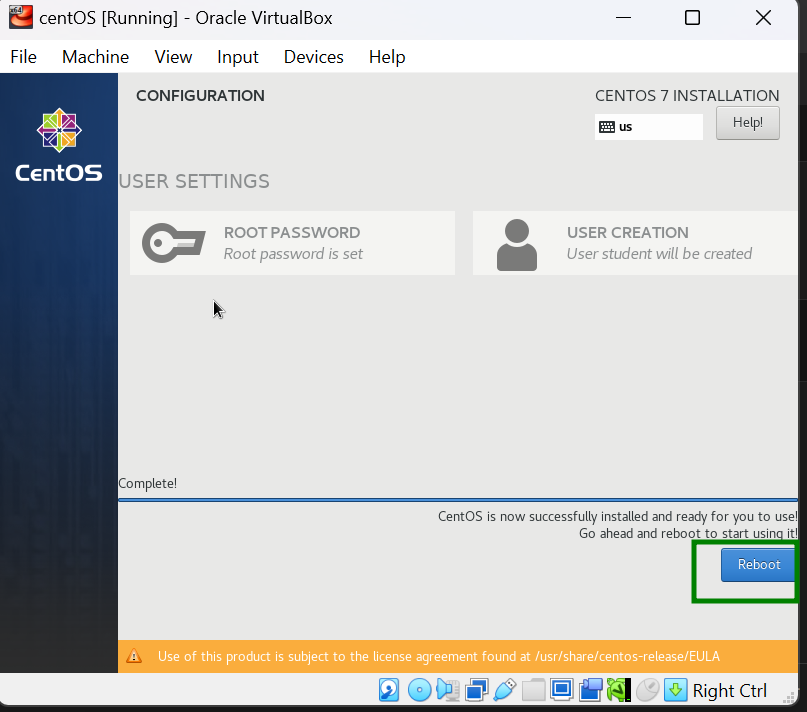Click the optical disc drive status icon

pyautogui.click(x=419, y=690)
